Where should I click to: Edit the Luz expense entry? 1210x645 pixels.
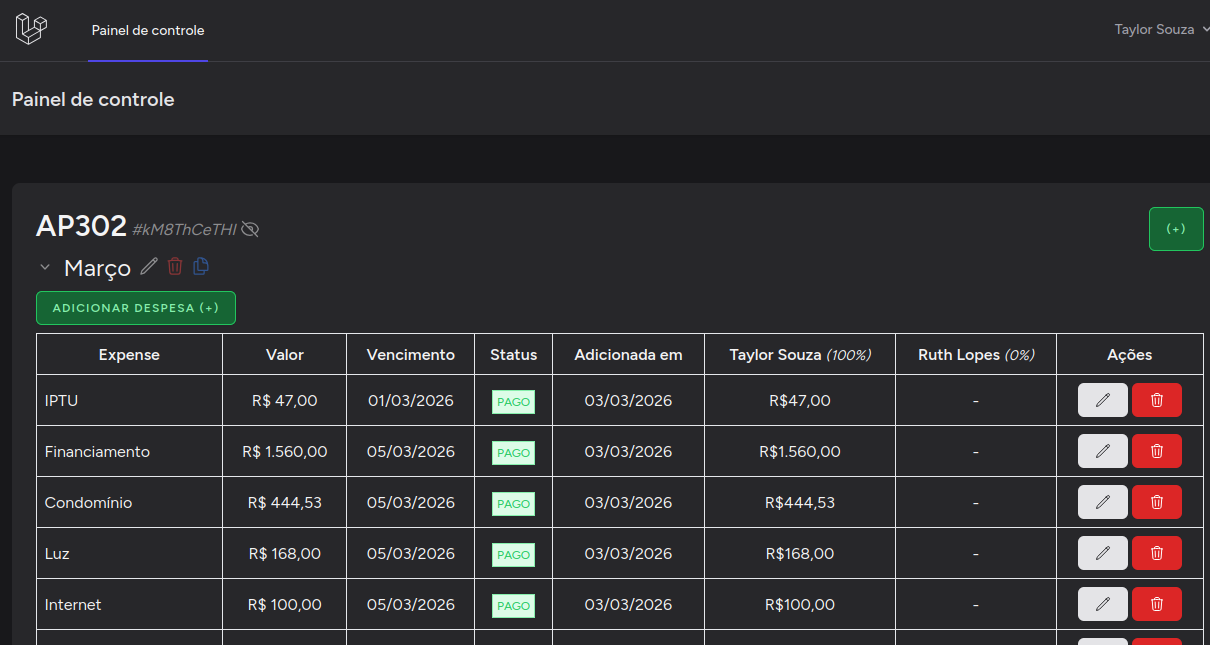point(1102,553)
